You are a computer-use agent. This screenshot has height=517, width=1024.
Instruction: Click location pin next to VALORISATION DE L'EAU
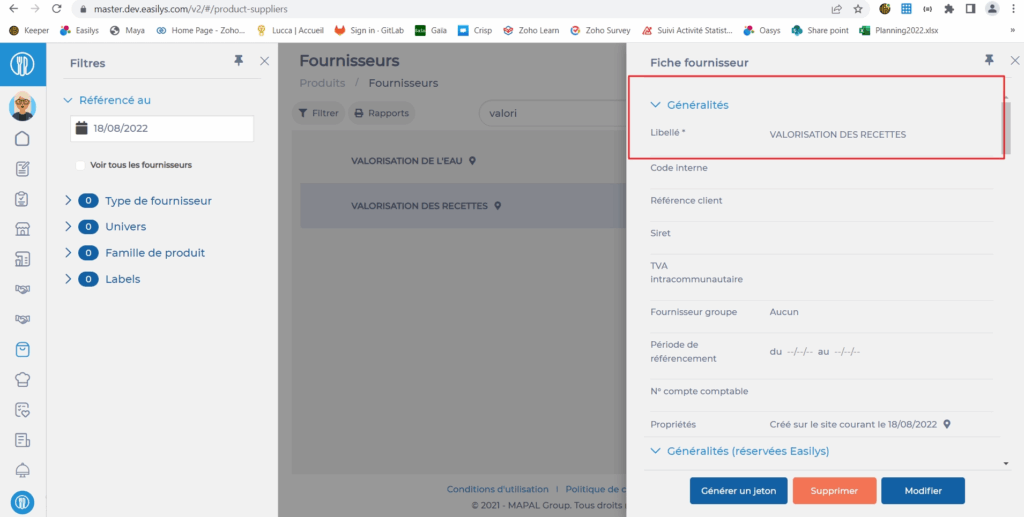pos(473,161)
